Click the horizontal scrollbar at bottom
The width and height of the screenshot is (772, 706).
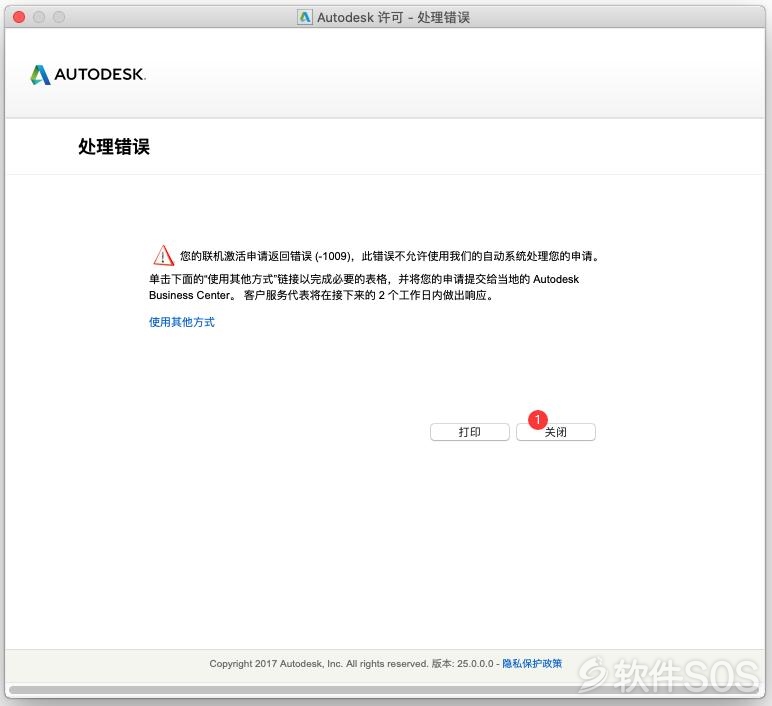click(x=385, y=690)
